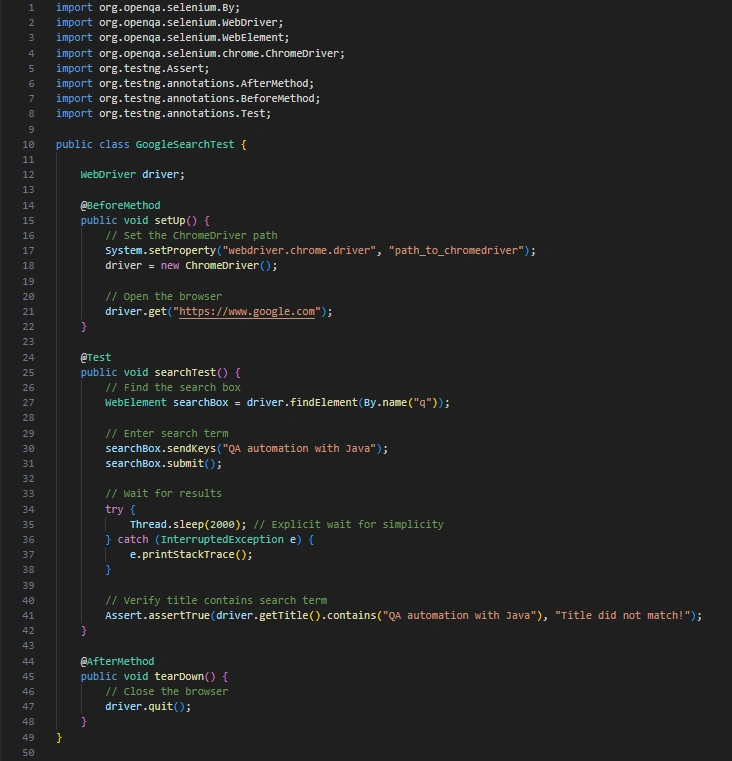Screen dimensions: 732x761
Task: Click the "path_to_chromedriver" string
Action: 456,251
